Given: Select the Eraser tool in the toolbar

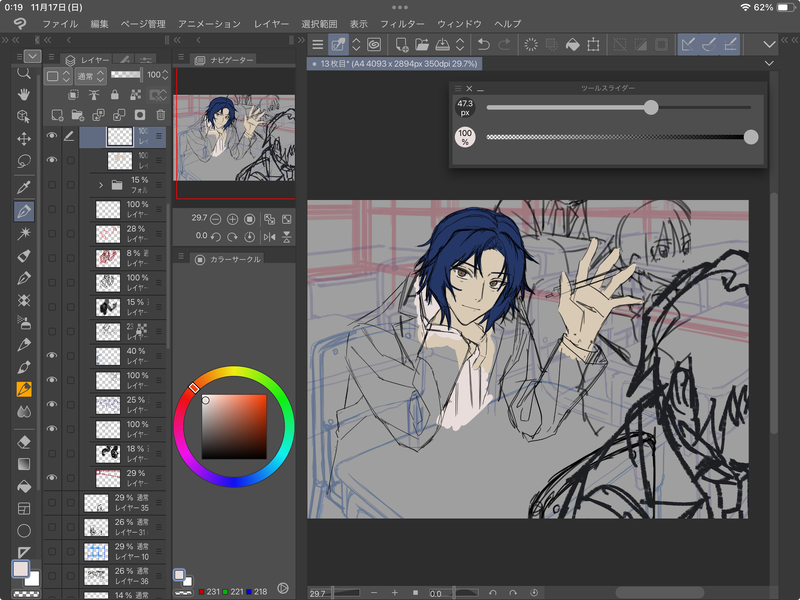Looking at the screenshot, I should pyautogui.click(x=23, y=442).
